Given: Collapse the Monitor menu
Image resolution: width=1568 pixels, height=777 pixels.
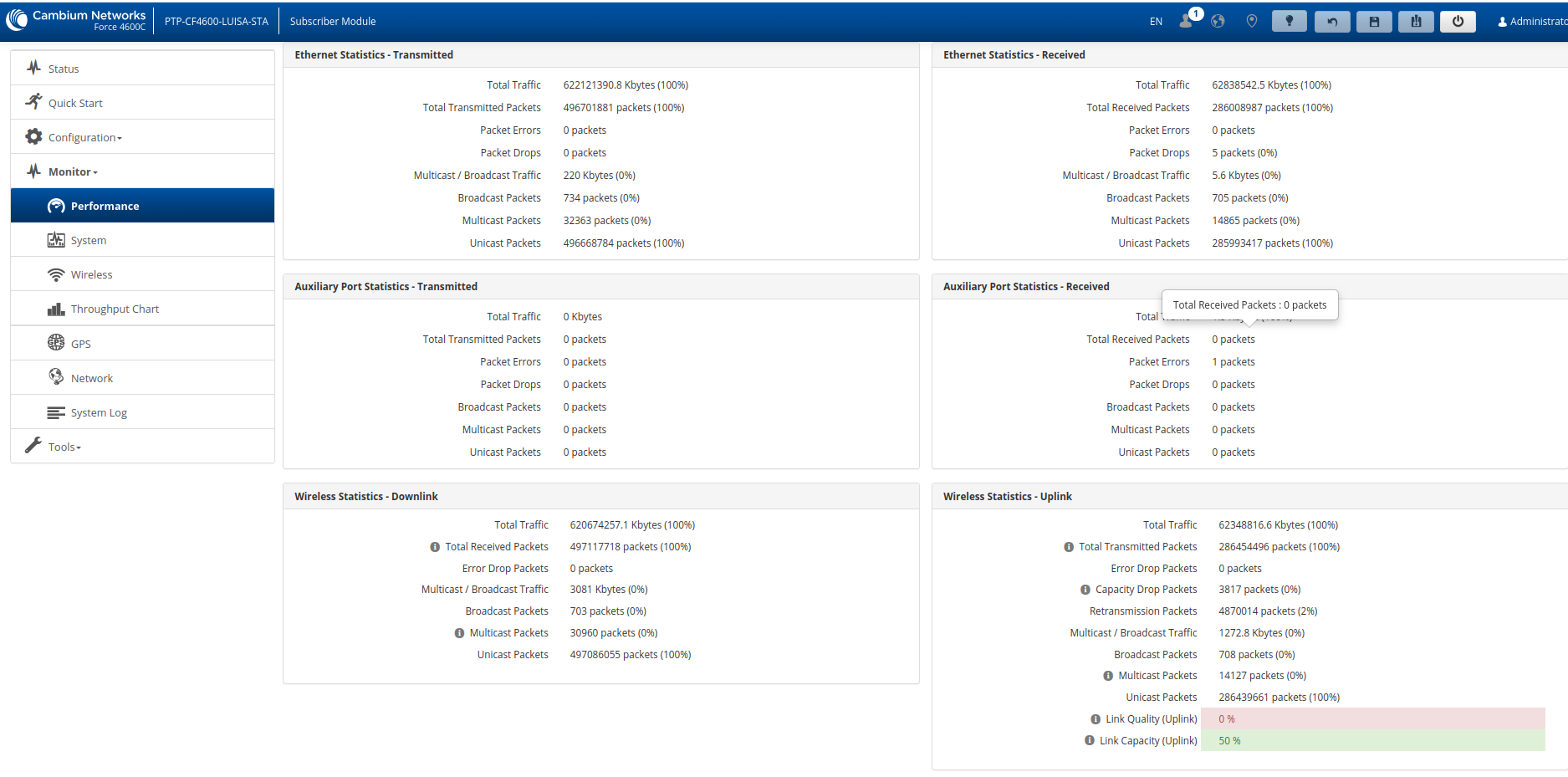Looking at the screenshot, I should [143, 171].
